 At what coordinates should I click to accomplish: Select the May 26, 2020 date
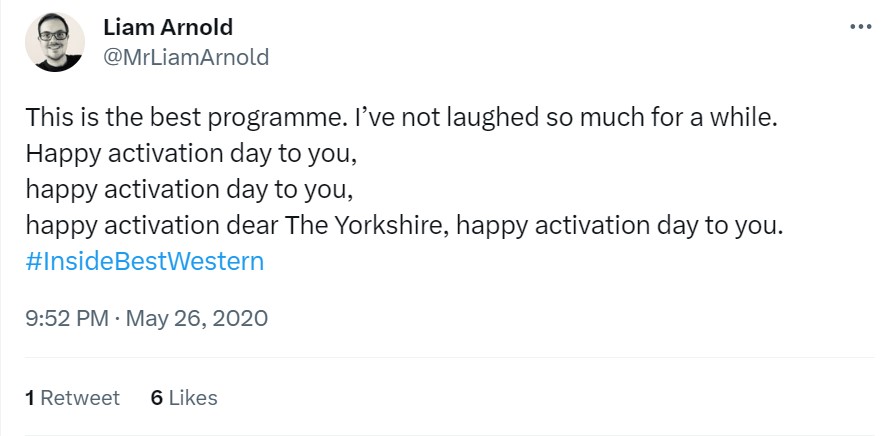point(196,319)
